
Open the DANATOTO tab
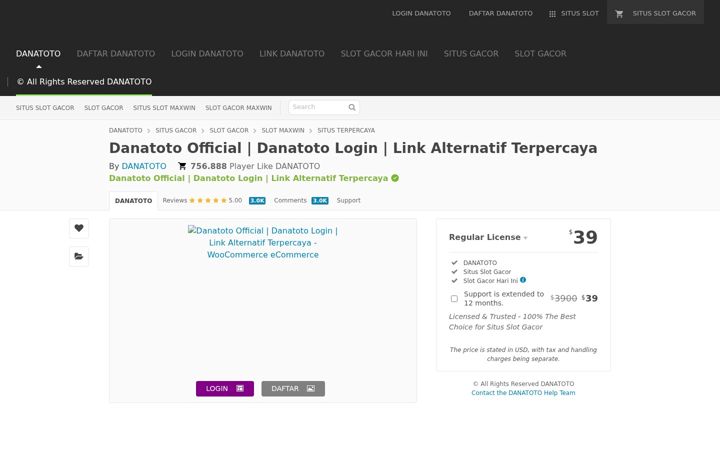pos(133,201)
